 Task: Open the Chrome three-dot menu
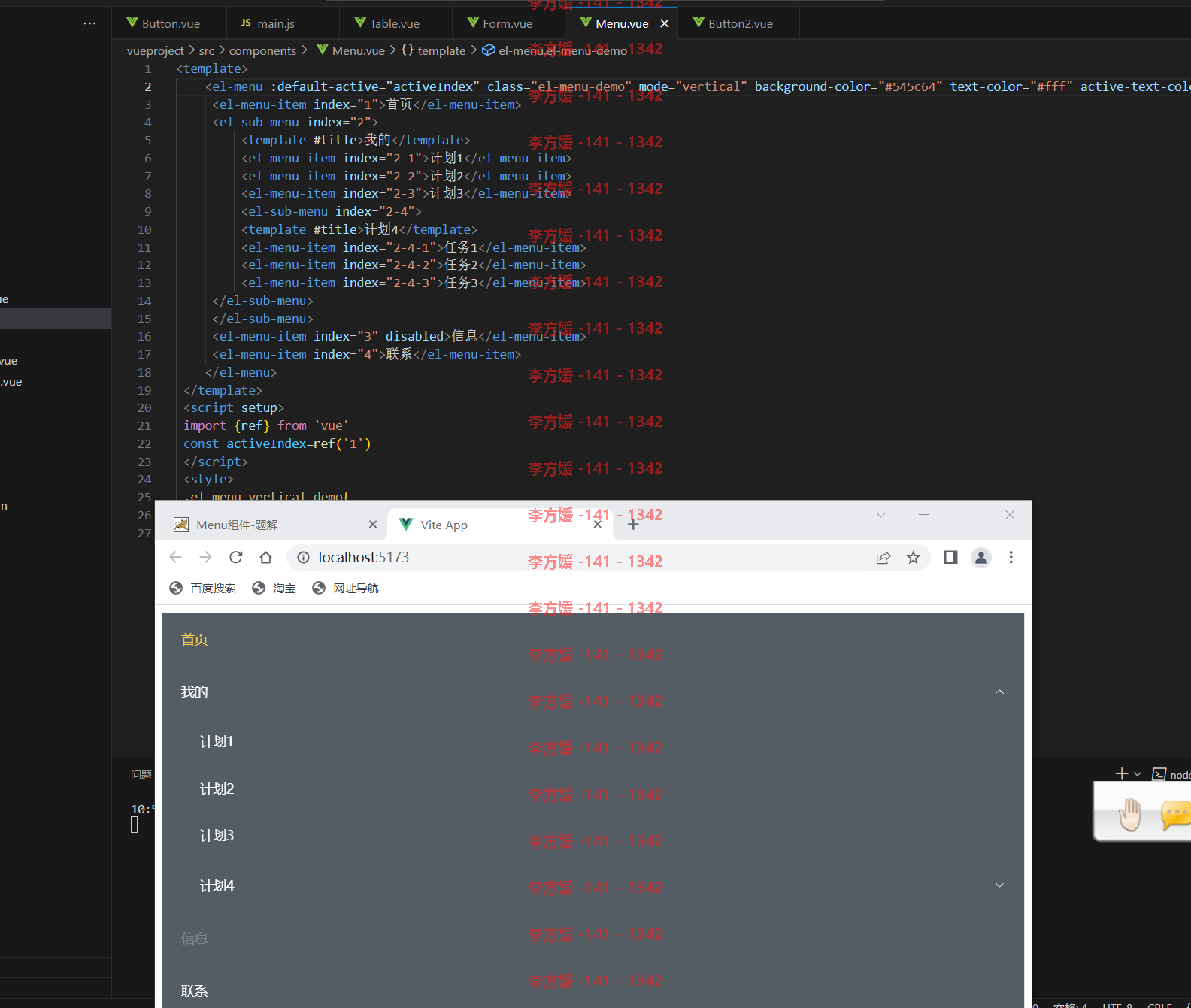1011,557
